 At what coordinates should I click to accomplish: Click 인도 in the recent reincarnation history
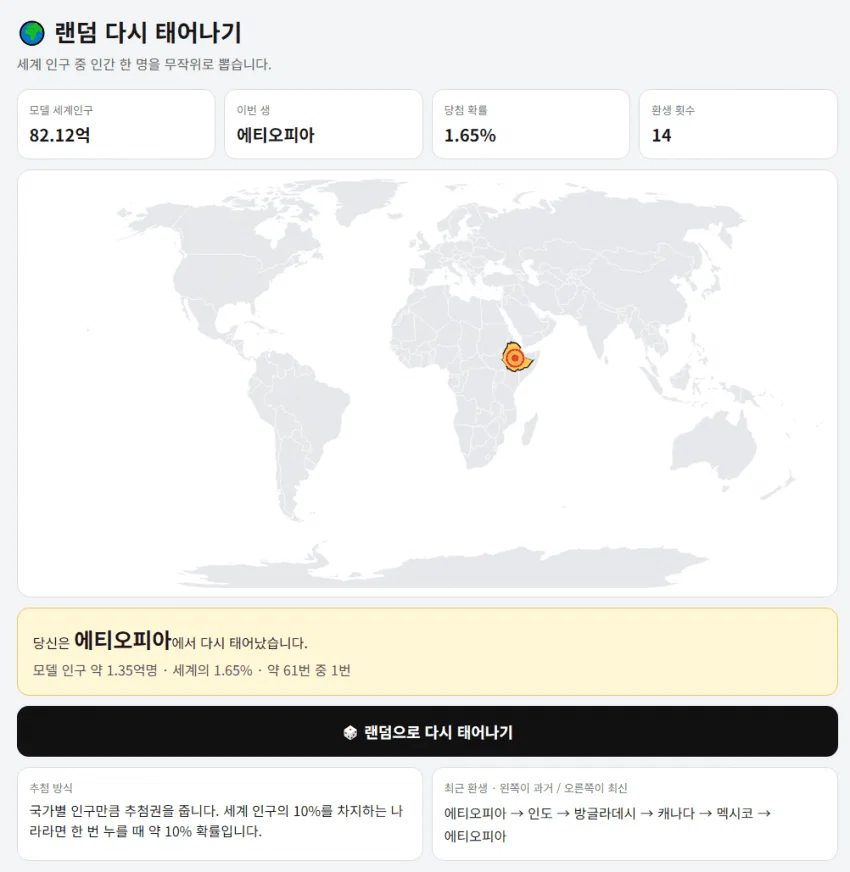pyautogui.click(x=540, y=813)
